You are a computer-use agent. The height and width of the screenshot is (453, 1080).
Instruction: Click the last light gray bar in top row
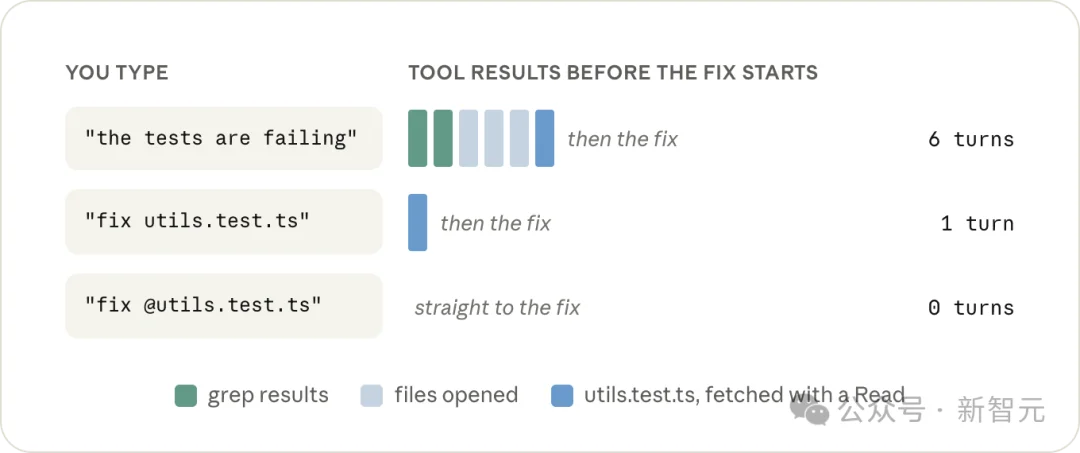(519, 138)
